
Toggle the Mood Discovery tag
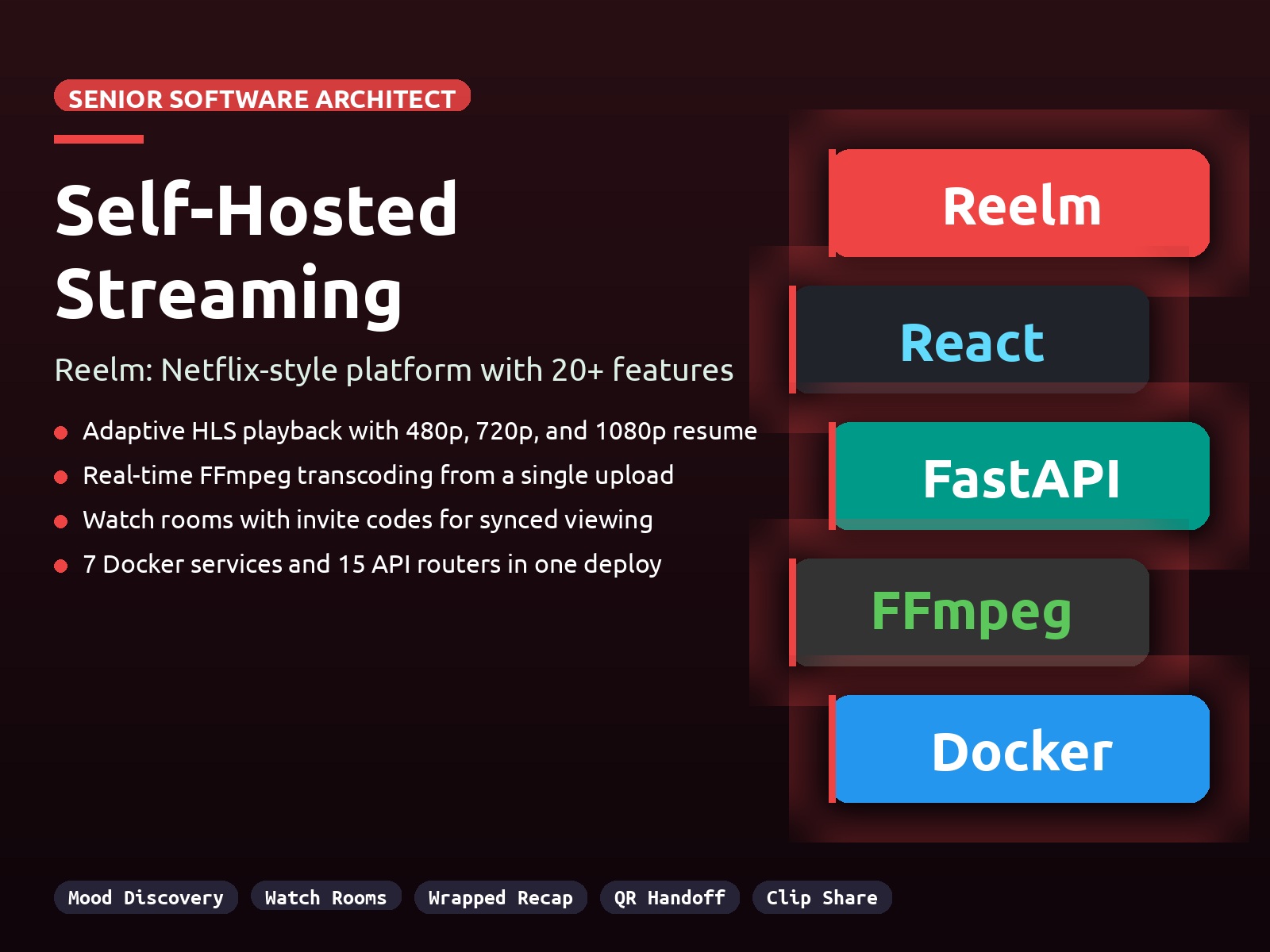(x=145, y=897)
